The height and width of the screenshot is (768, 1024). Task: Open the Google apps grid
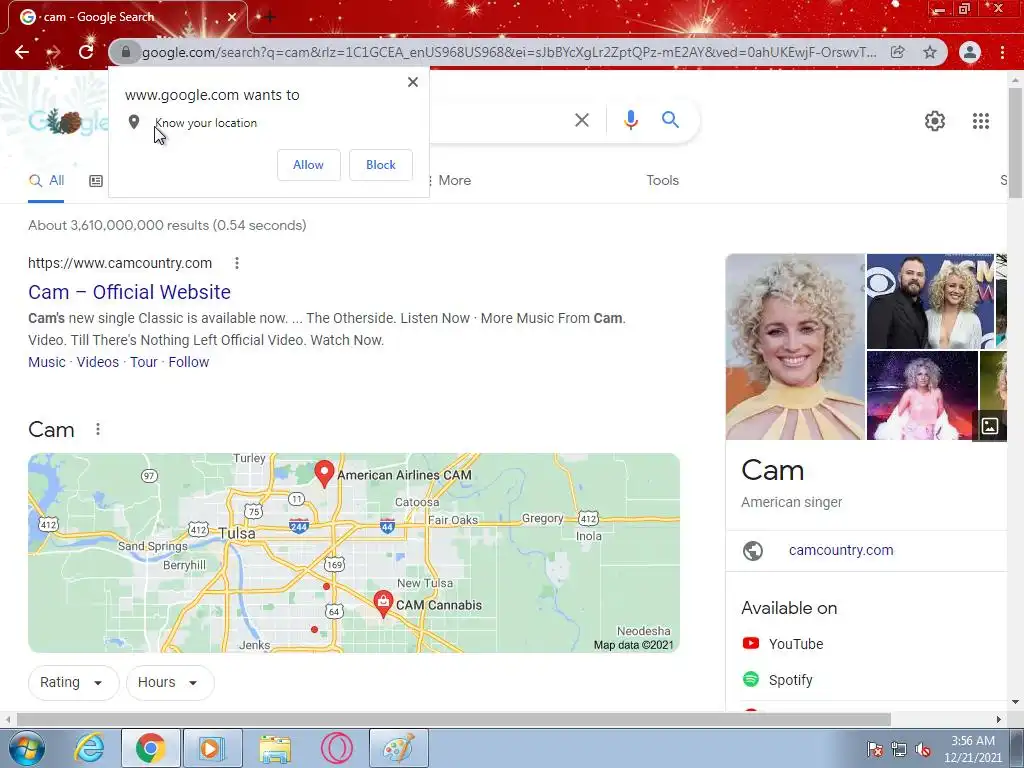pos(981,121)
